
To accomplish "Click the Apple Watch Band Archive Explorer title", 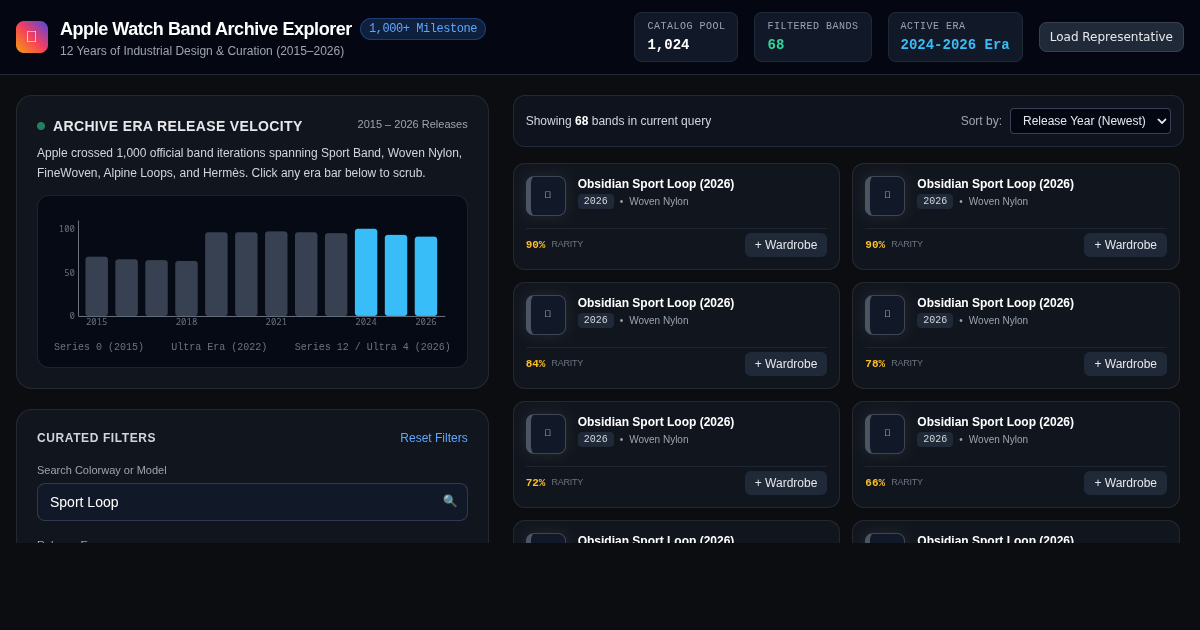I will click(x=206, y=29).
